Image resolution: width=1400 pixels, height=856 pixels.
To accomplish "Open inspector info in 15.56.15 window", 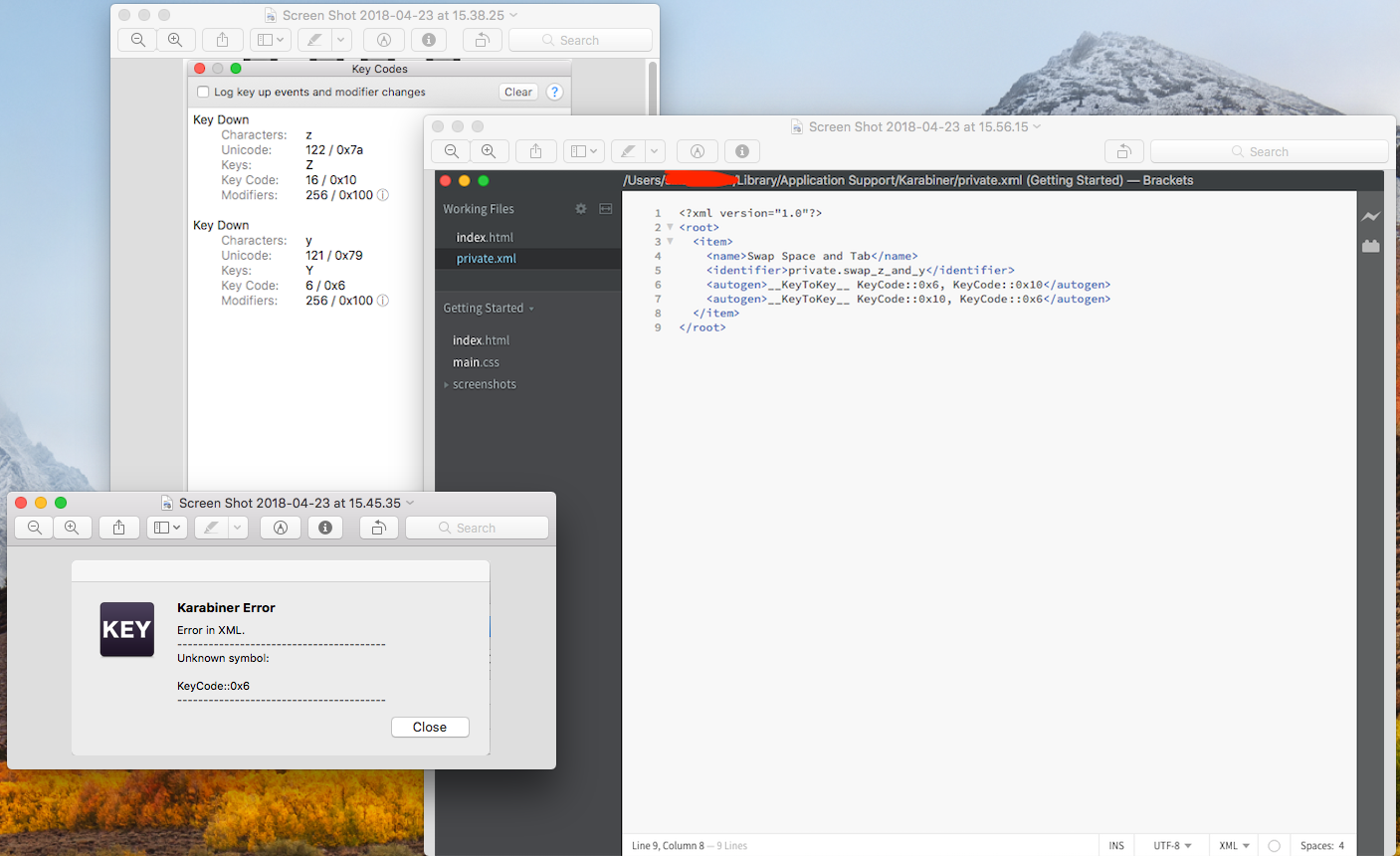I will click(742, 151).
